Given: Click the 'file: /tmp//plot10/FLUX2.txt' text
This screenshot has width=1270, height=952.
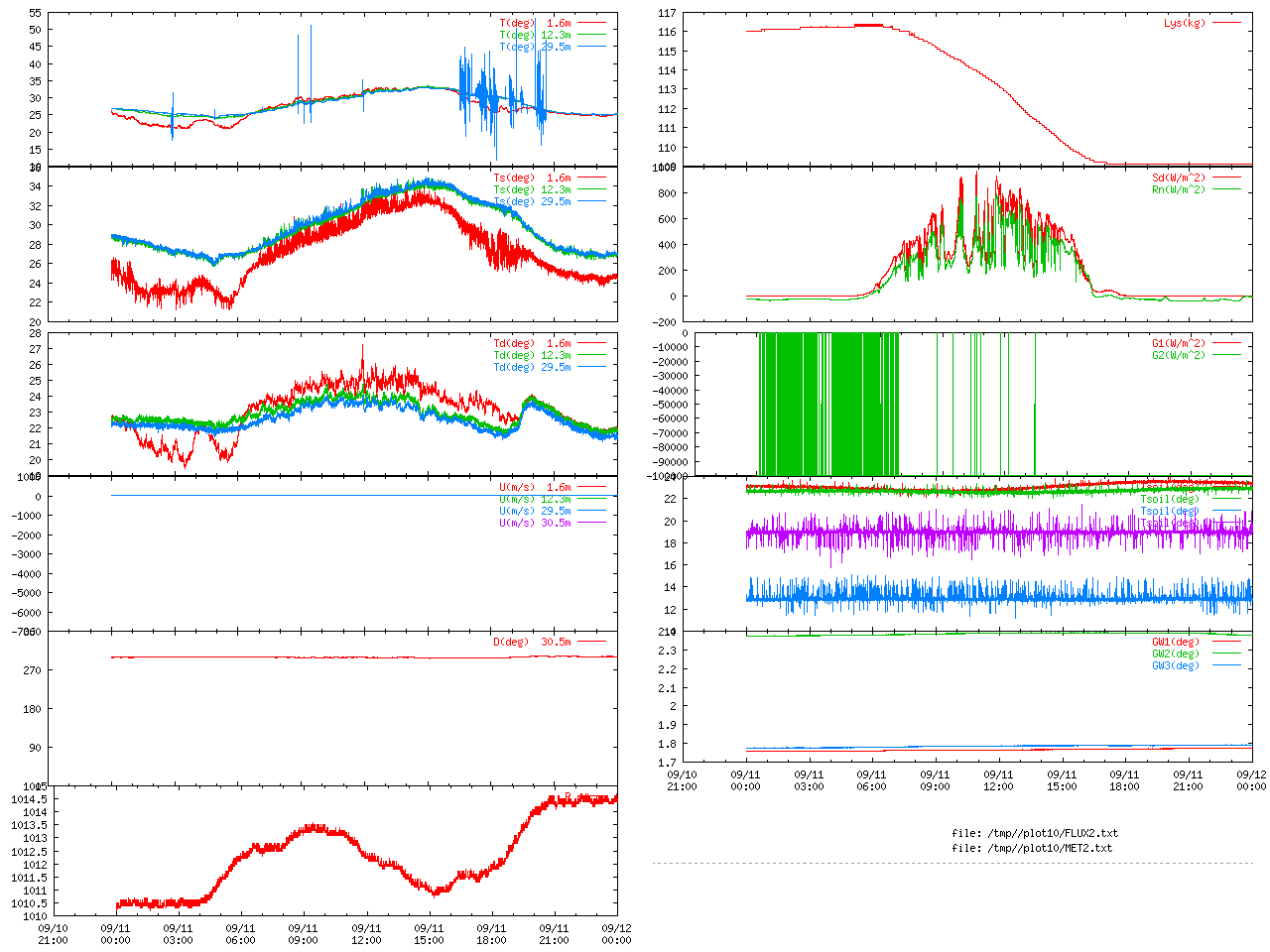Looking at the screenshot, I should [x=1035, y=834].
